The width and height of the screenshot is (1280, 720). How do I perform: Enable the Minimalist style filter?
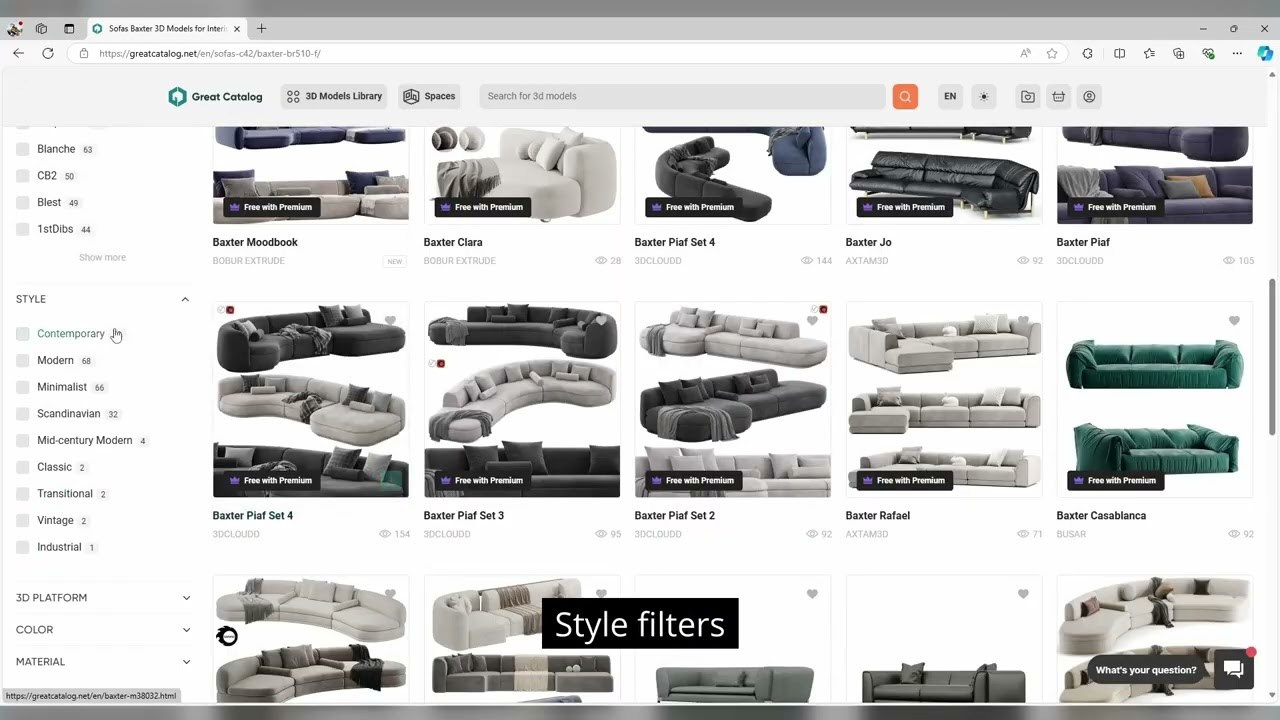(x=23, y=387)
